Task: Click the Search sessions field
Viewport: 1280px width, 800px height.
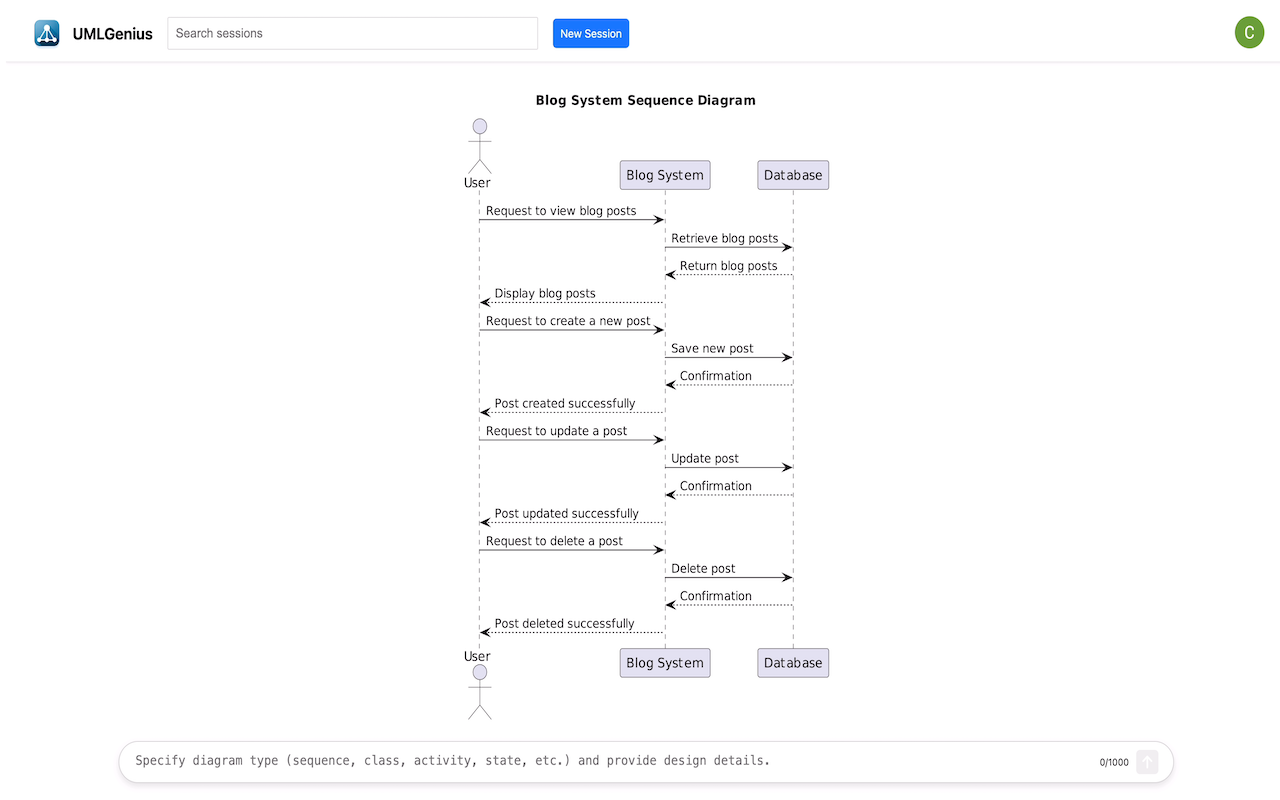Action: point(352,33)
